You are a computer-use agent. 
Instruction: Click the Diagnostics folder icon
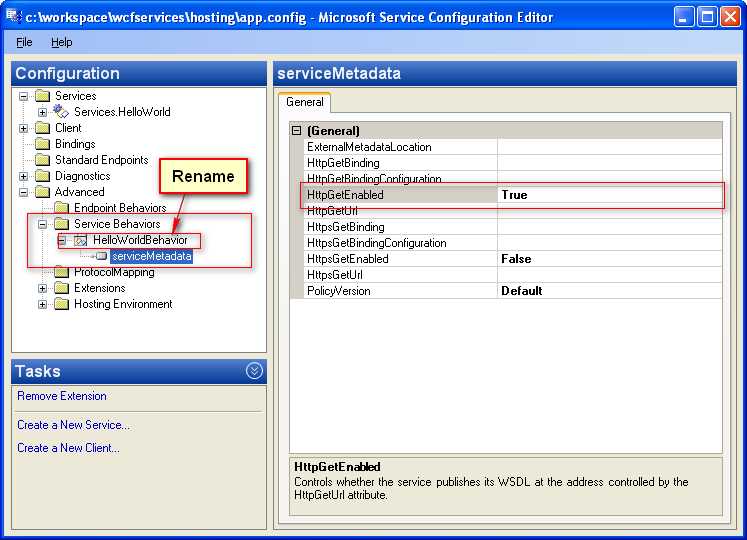point(43,176)
